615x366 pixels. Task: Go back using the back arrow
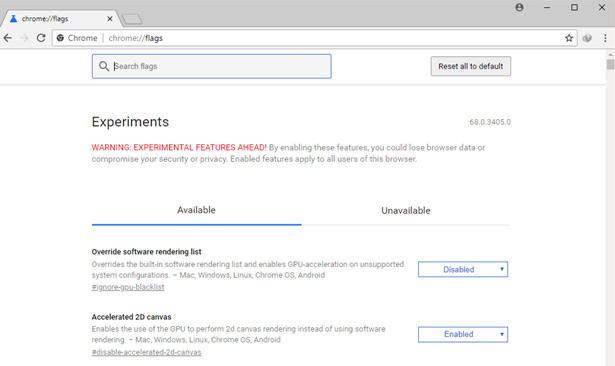tap(7, 38)
